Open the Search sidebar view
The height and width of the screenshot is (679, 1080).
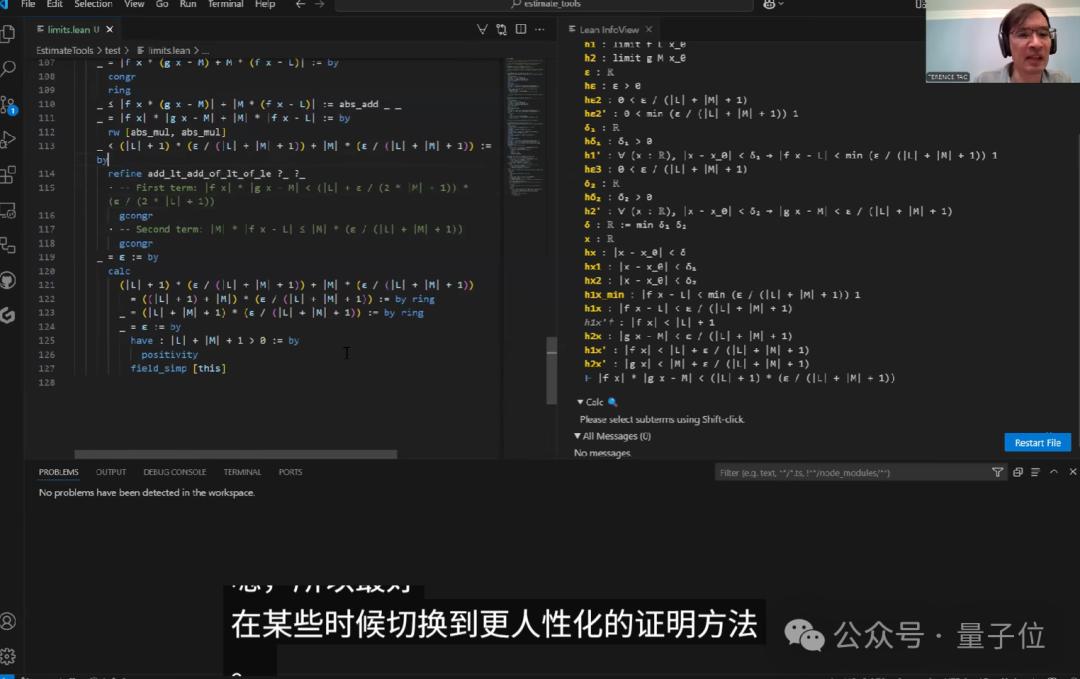[x=10, y=68]
